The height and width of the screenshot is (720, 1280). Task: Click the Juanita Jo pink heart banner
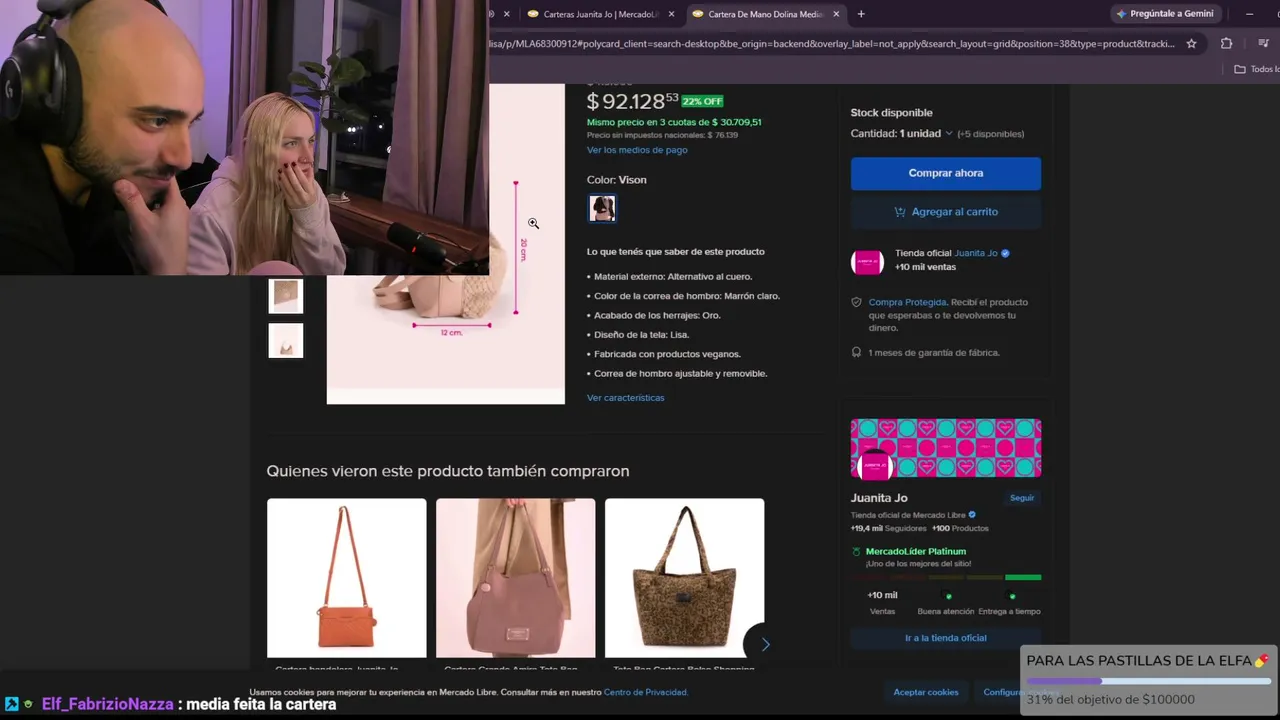click(946, 447)
